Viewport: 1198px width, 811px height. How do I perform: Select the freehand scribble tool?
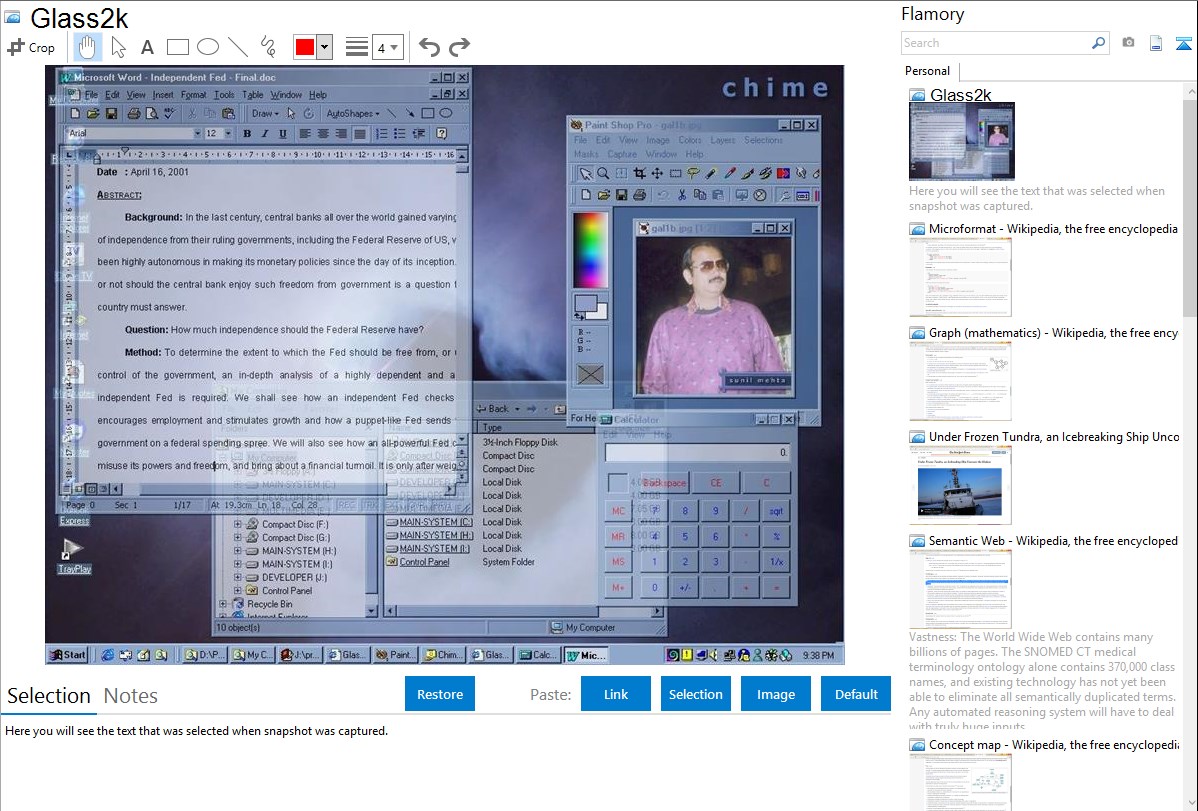(x=268, y=47)
